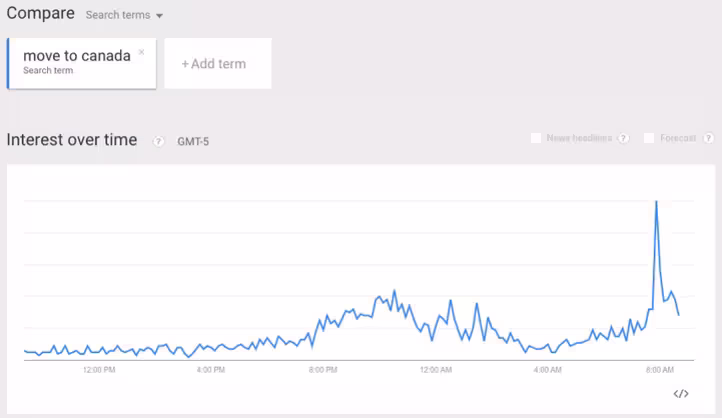722x418 pixels.
Task: Open the Search terms dropdown
Action: 124,15
